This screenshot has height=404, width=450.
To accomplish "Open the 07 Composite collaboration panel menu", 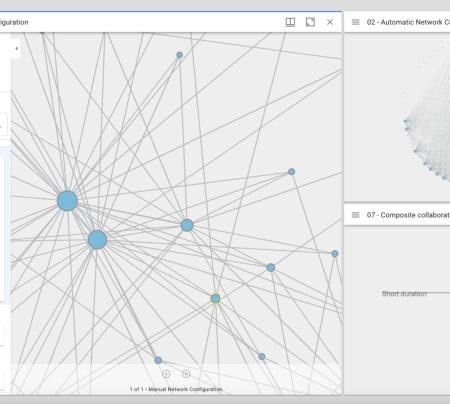I will [x=356, y=215].
